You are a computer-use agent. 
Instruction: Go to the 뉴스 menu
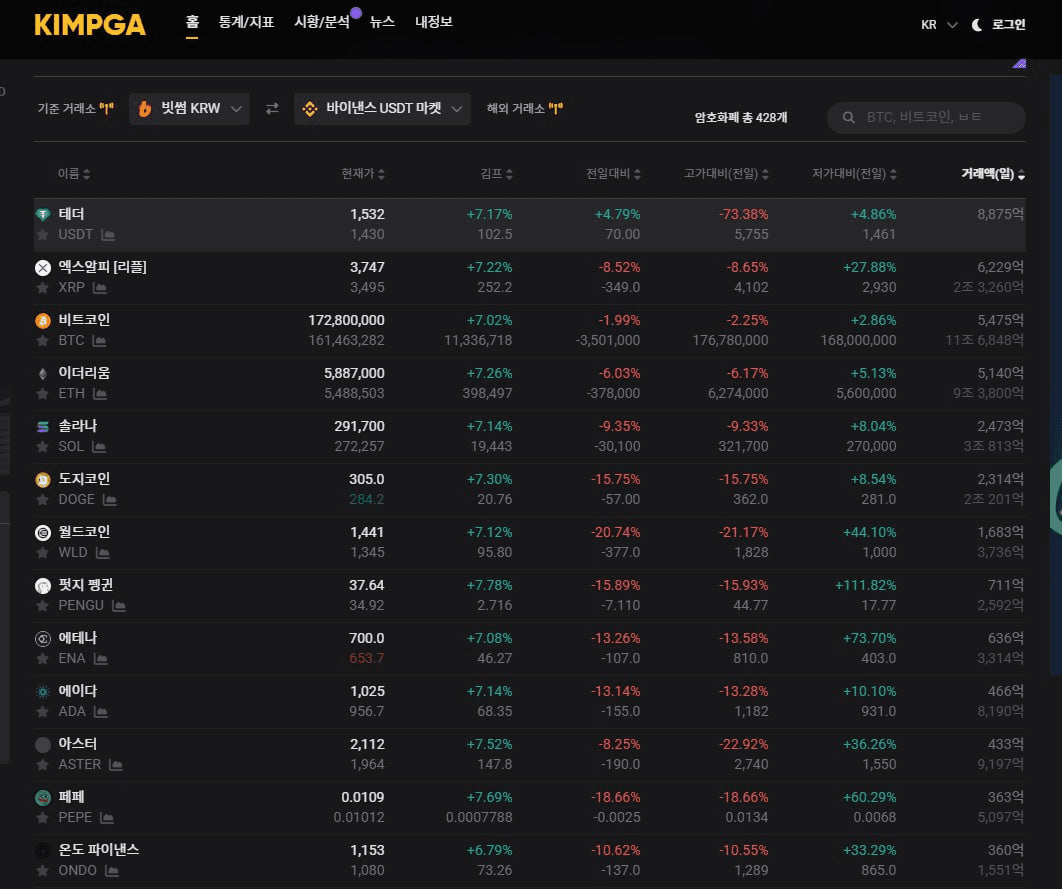click(x=382, y=22)
